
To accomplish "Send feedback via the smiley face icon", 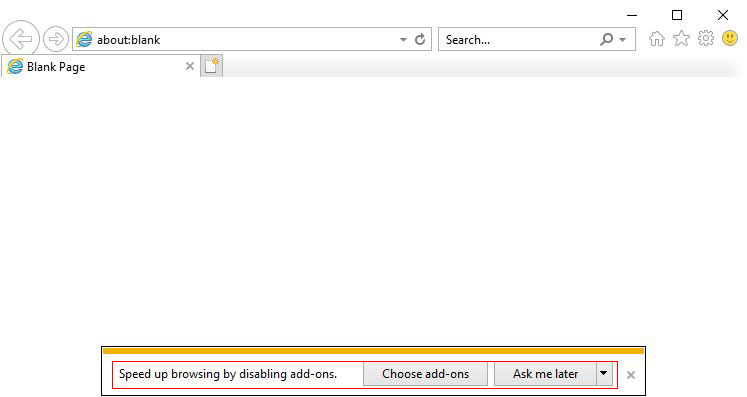I will (730, 38).
